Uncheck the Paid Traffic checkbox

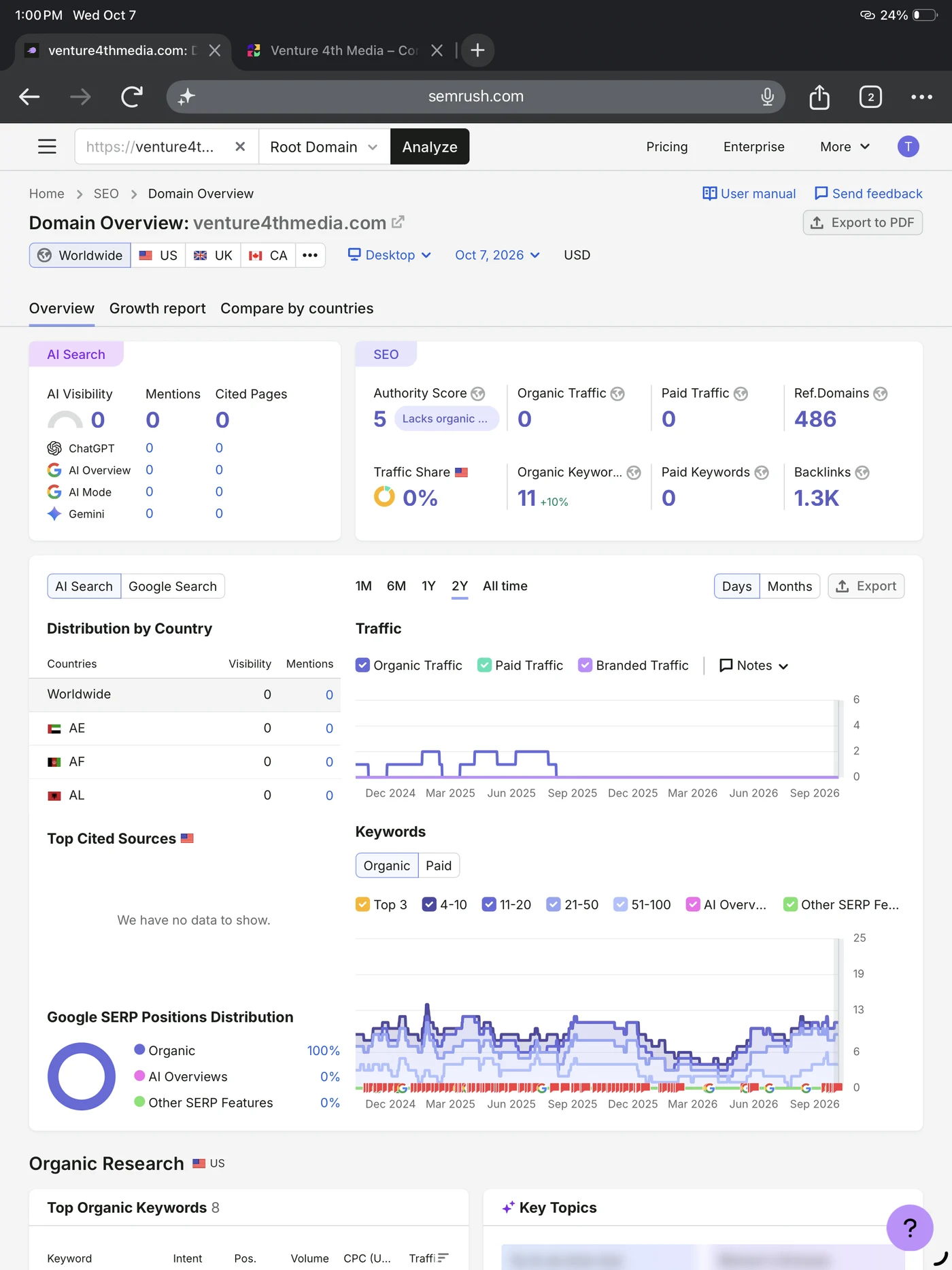coord(484,665)
